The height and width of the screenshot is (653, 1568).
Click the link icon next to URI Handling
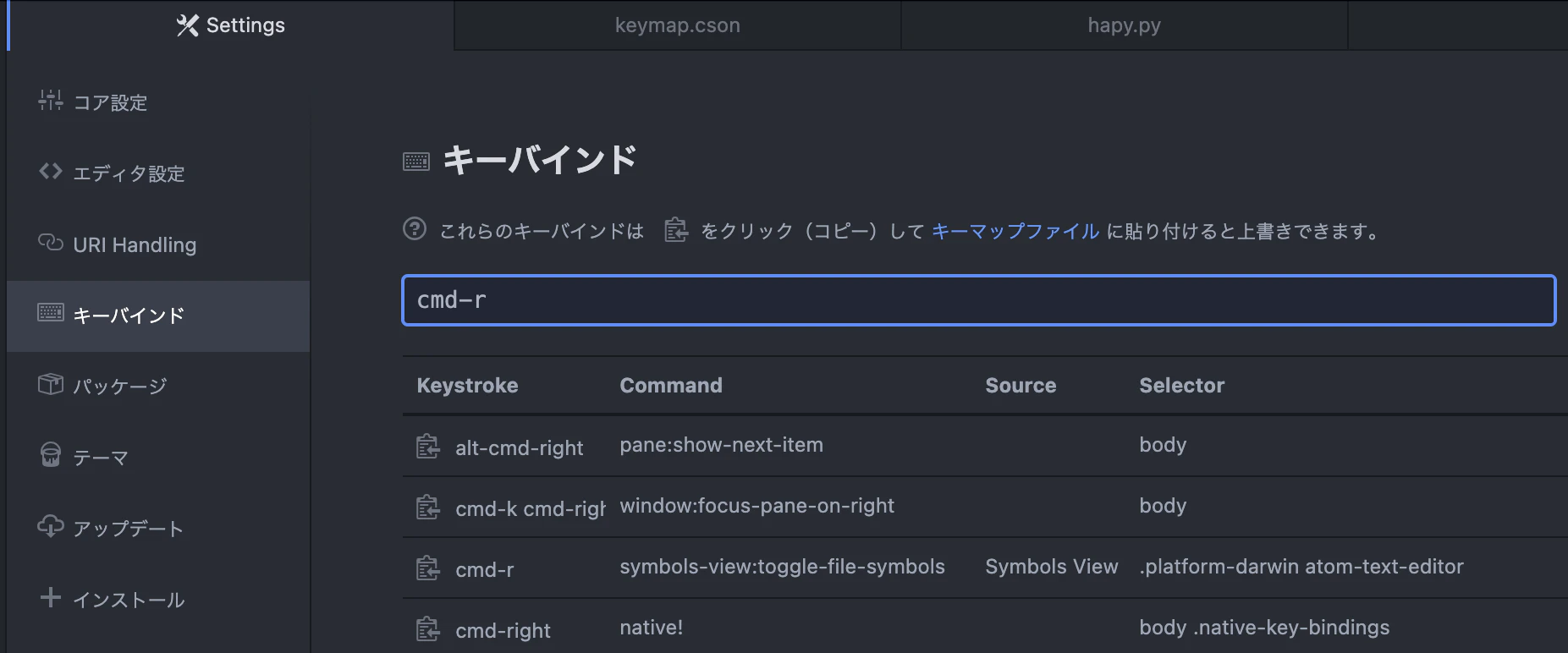point(51,242)
